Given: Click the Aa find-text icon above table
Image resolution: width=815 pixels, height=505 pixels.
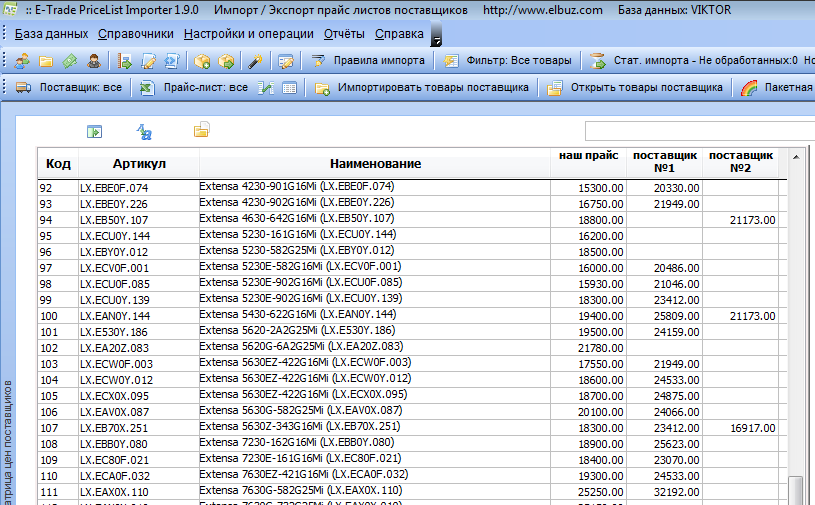Looking at the screenshot, I should [x=144, y=132].
